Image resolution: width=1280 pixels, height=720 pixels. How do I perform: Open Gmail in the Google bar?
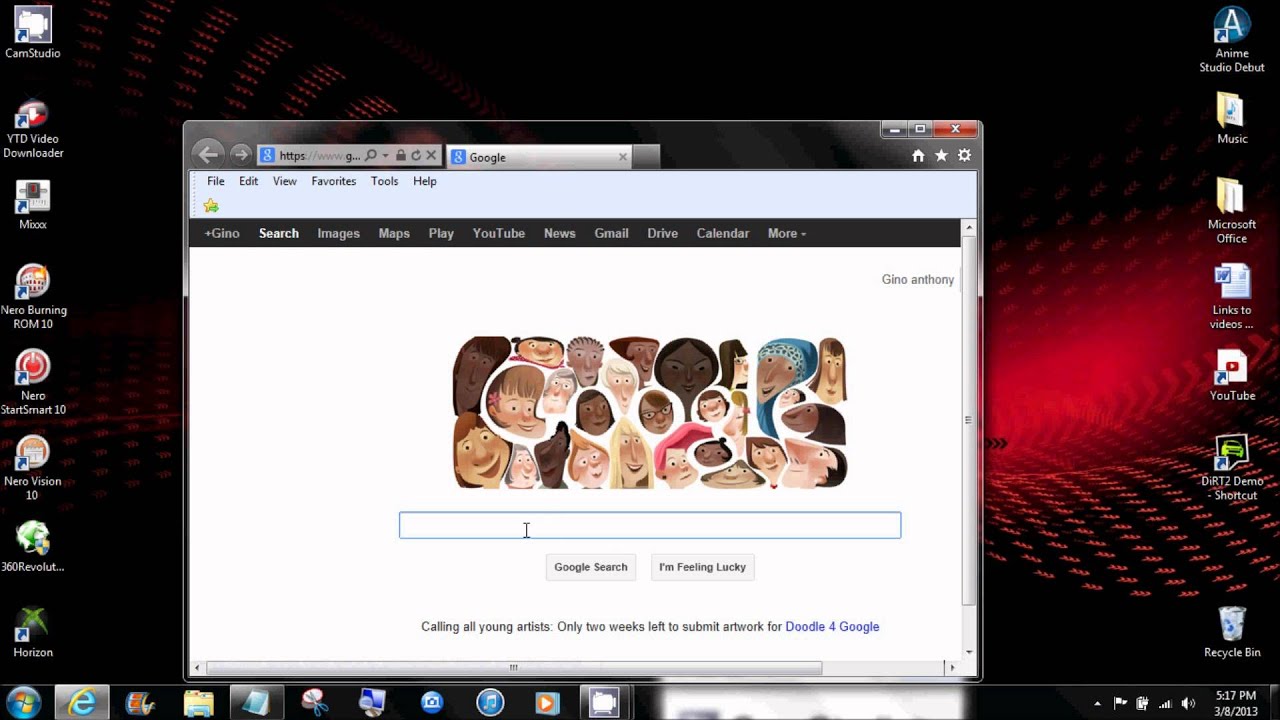pos(611,233)
